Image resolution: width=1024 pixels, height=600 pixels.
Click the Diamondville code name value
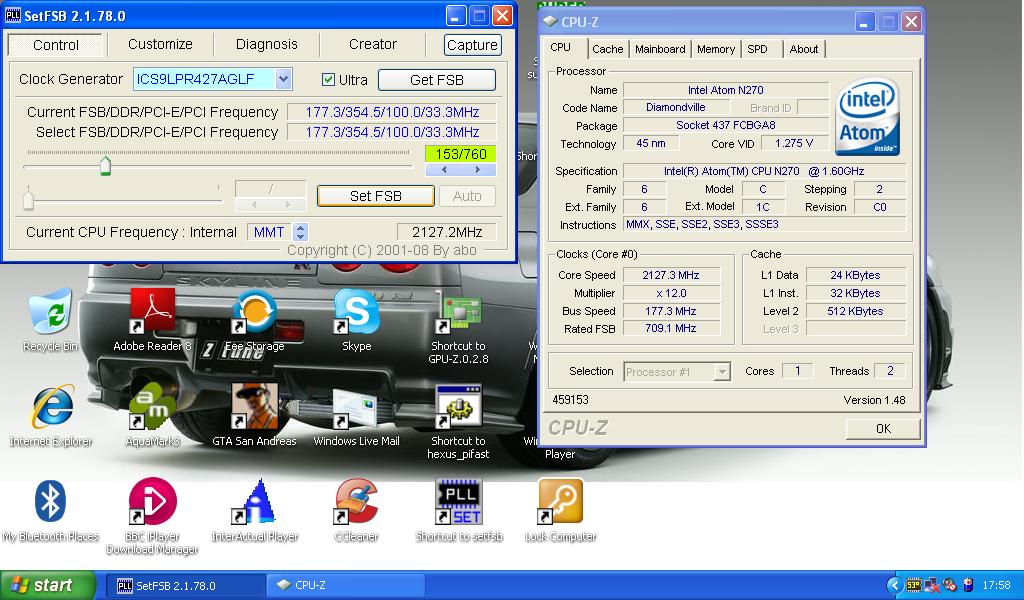point(676,108)
